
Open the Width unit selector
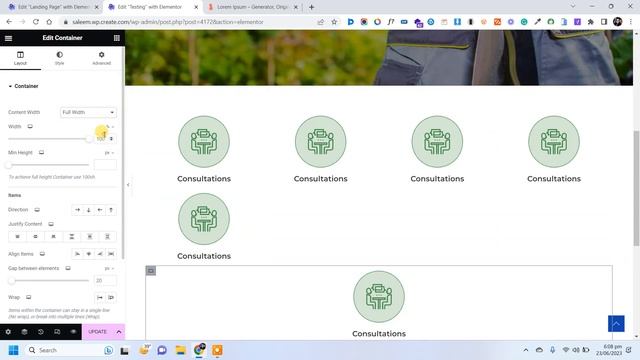click(110, 127)
